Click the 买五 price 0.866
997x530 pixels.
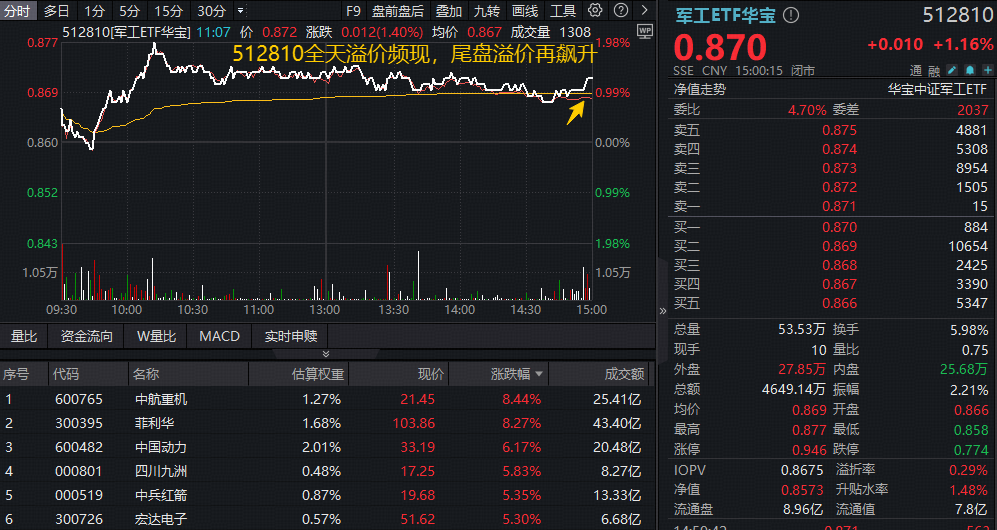pos(839,303)
